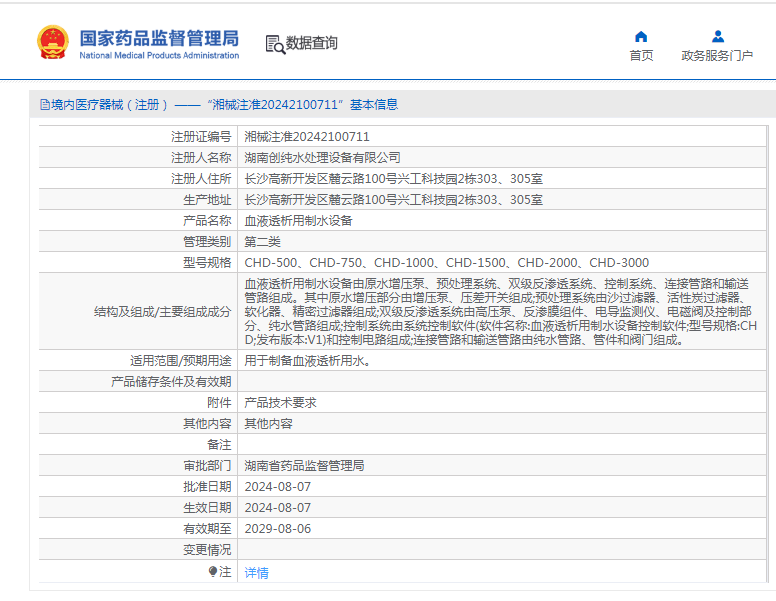
Task: Click the 结构及组成 description paragraph
Action: [x=501, y=311]
